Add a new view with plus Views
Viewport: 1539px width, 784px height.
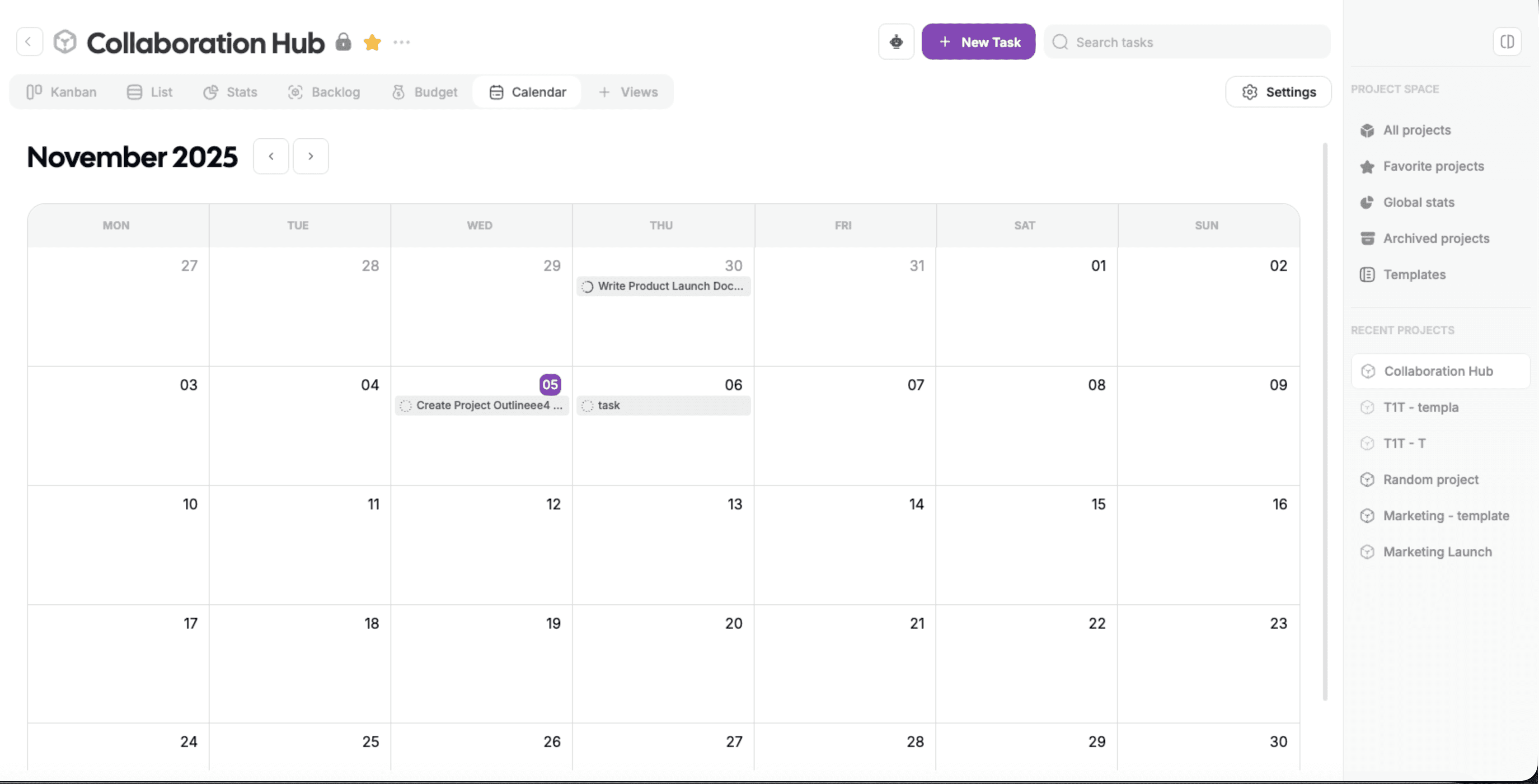pos(628,92)
